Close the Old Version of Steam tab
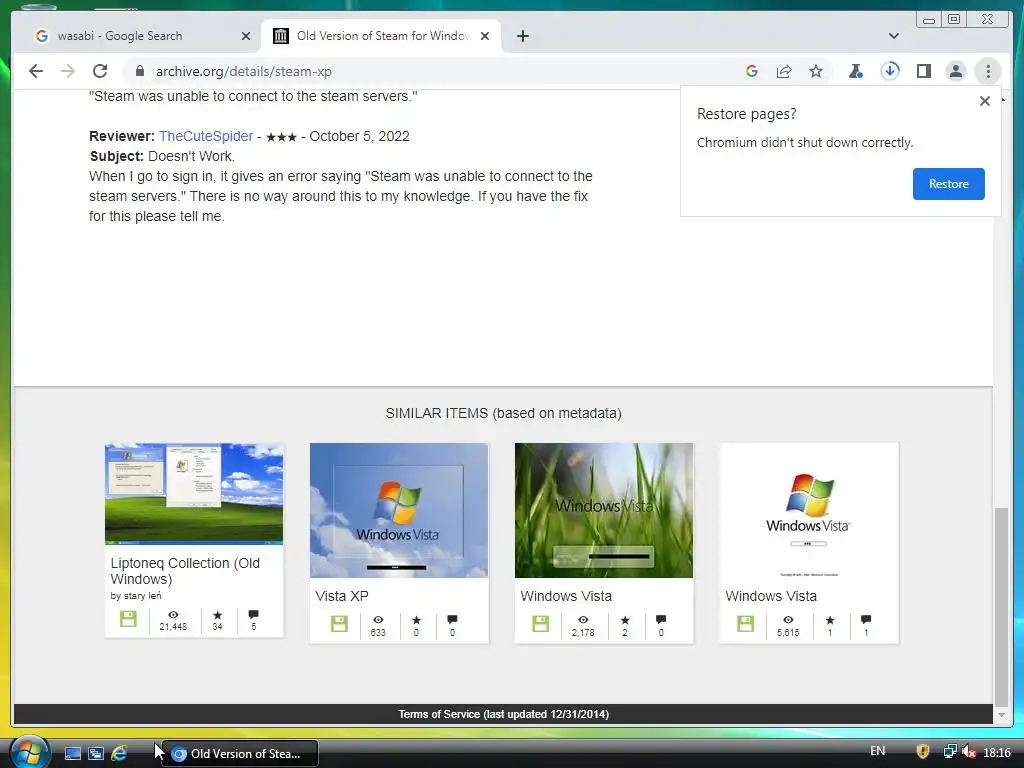1024x768 pixels. tap(485, 36)
